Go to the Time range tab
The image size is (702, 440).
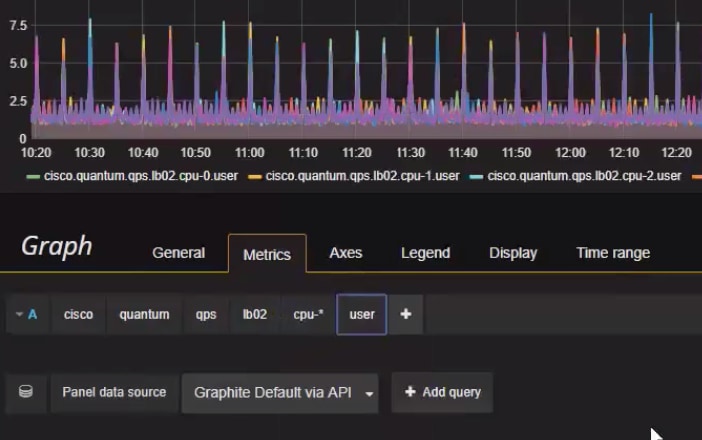[613, 253]
